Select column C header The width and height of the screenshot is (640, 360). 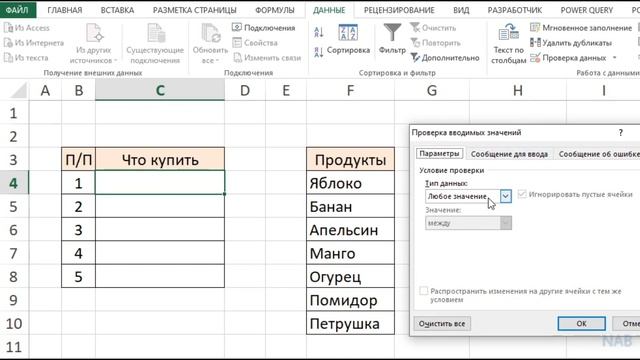pos(160,90)
